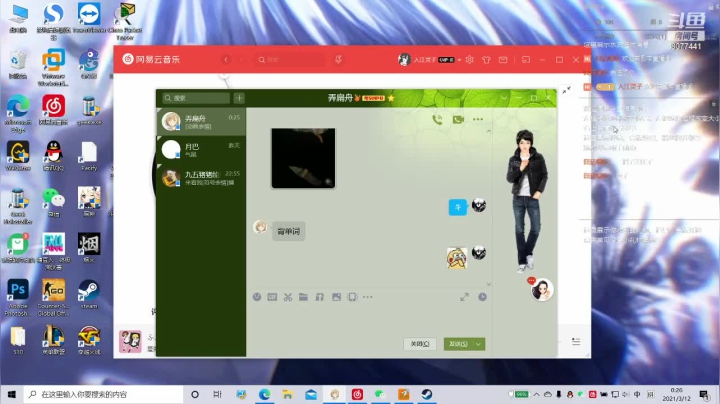Click the SVIP badge in chat title
Viewport: 720px width, 404px height.
pos(373,98)
